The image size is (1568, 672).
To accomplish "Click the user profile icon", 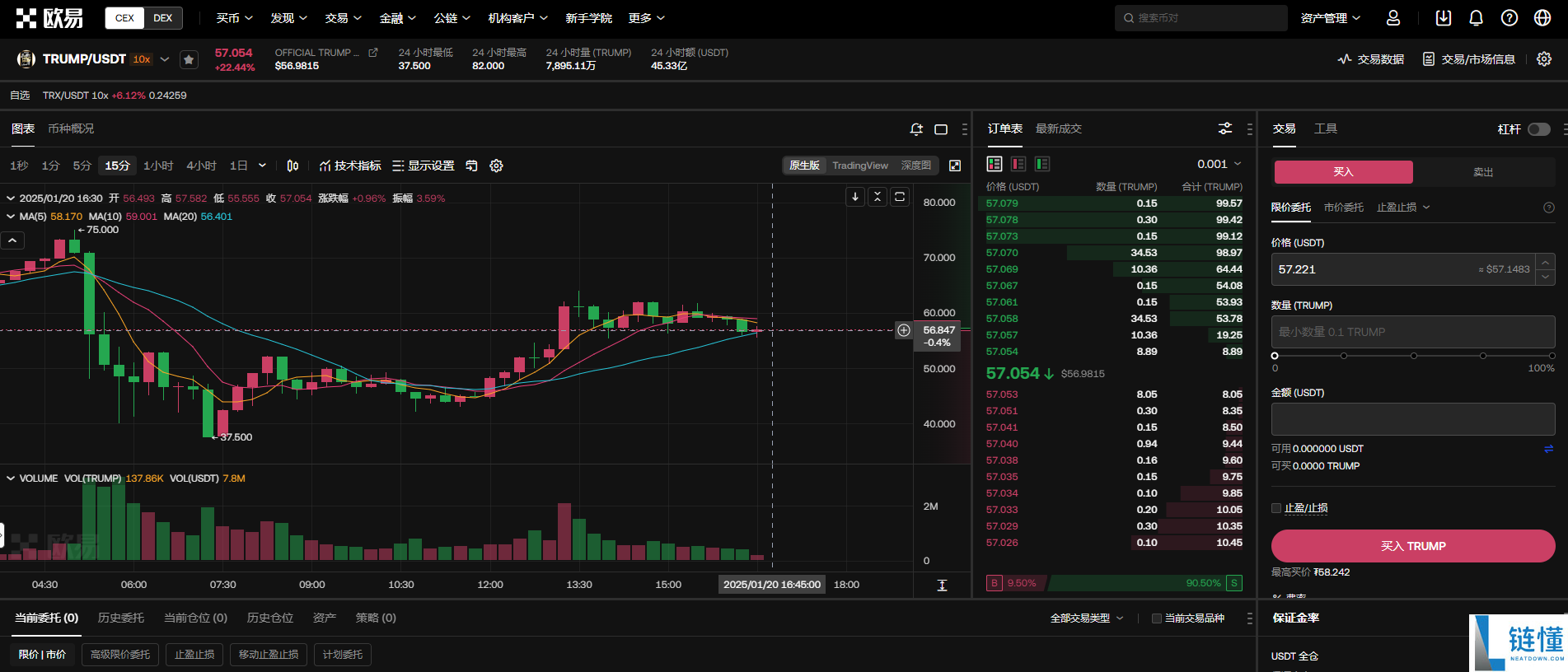I will click(1393, 18).
